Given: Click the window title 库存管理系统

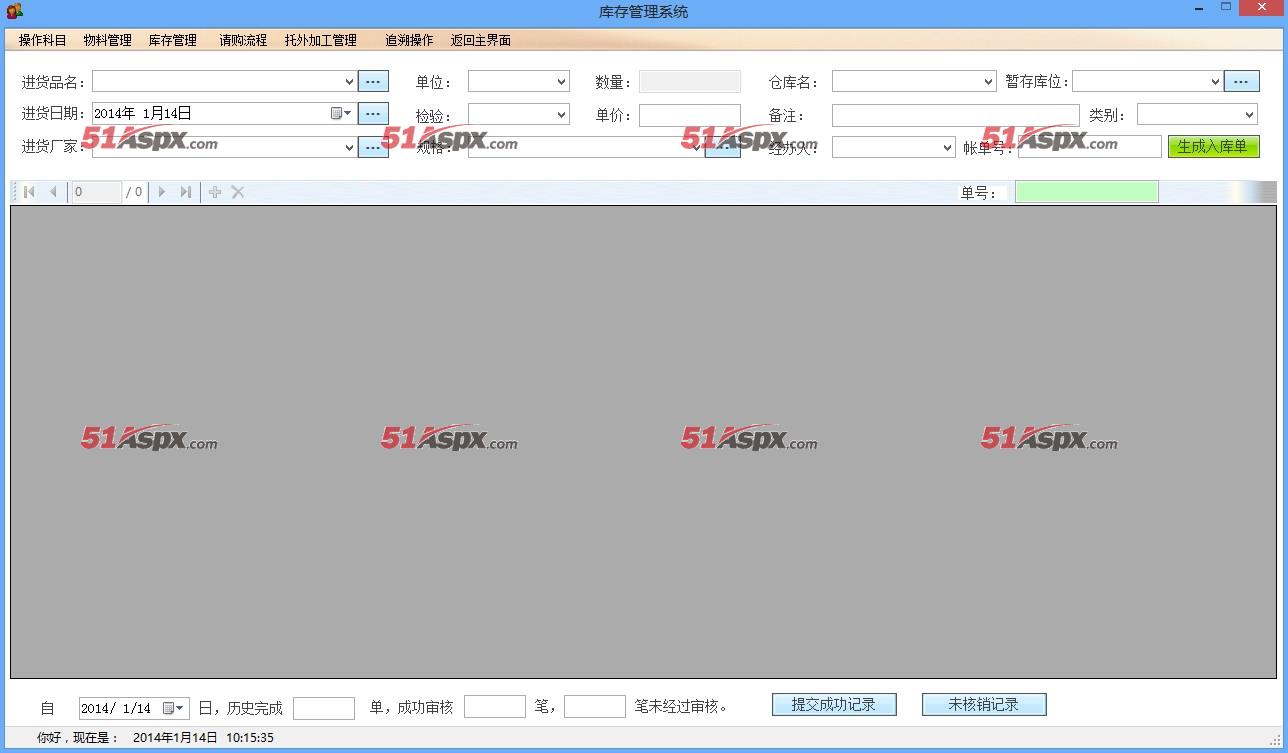Looking at the screenshot, I should tap(644, 12).
